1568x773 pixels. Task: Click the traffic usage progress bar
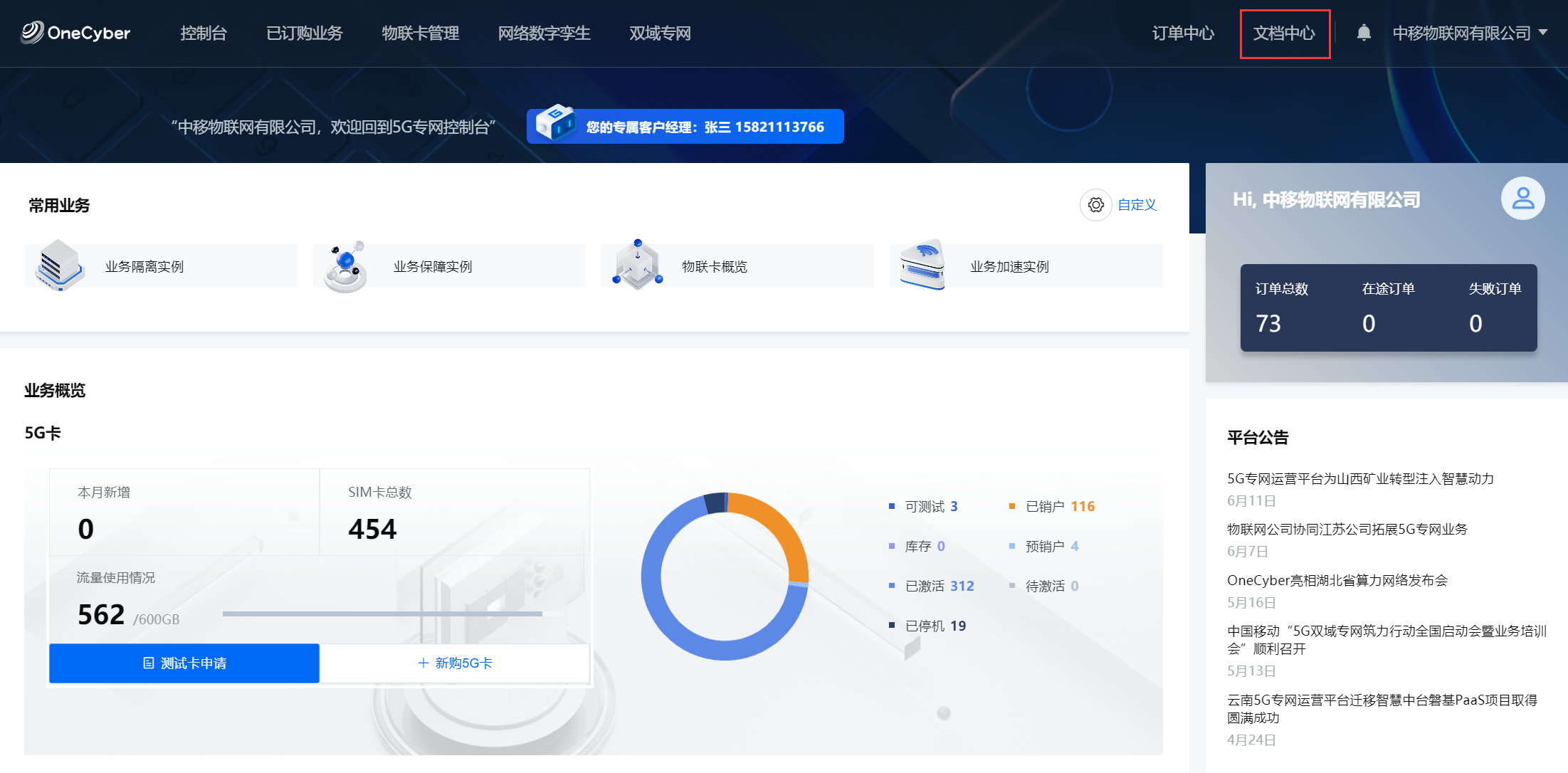pos(382,614)
